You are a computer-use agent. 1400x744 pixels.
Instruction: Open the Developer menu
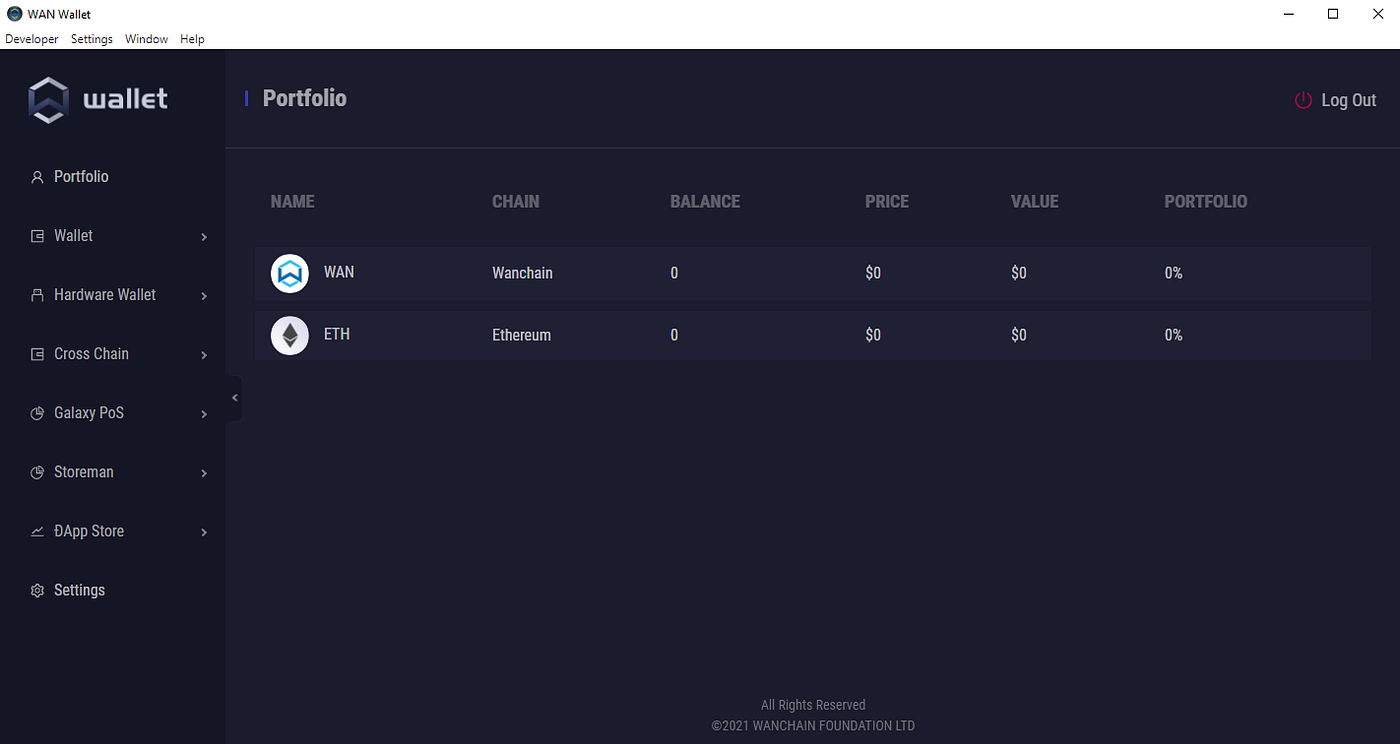[x=32, y=39]
